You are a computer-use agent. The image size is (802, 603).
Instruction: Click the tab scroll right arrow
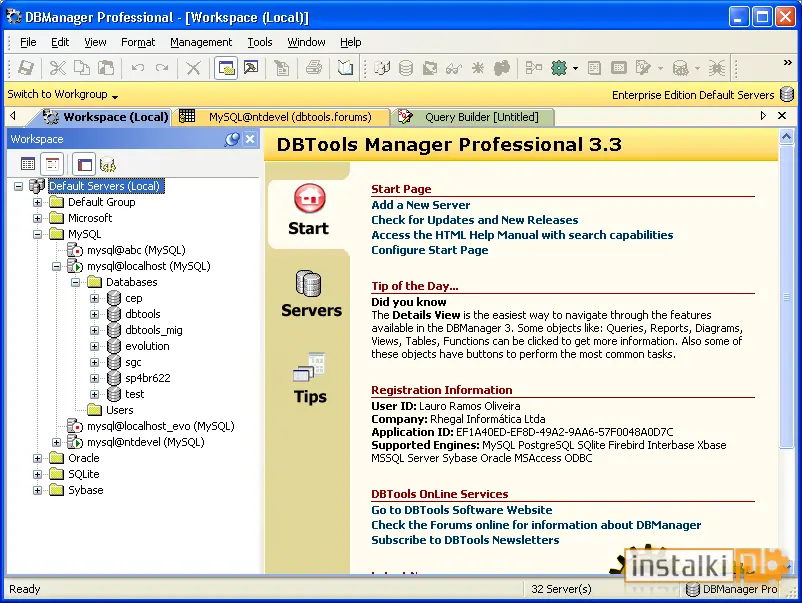763,116
